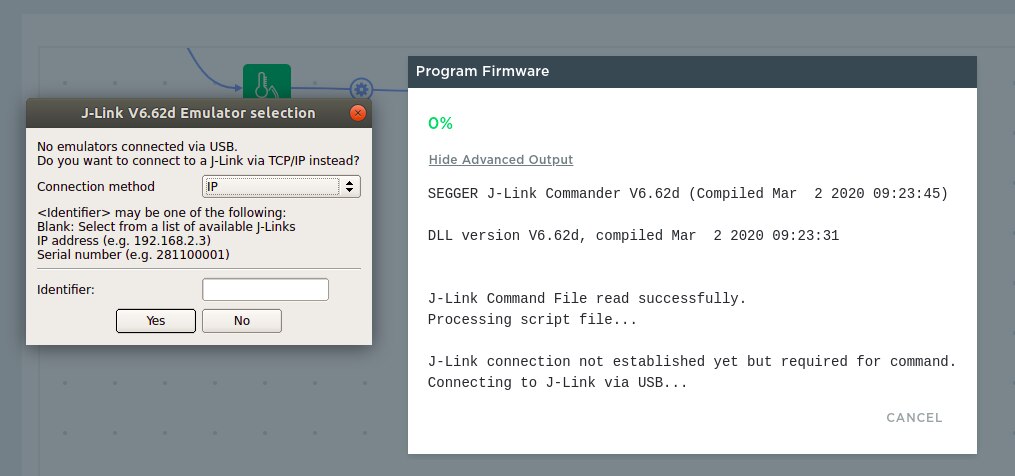Click the Program Firmware header bar
The height and width of the screenshot is (476, 1015).
[691, 71]
